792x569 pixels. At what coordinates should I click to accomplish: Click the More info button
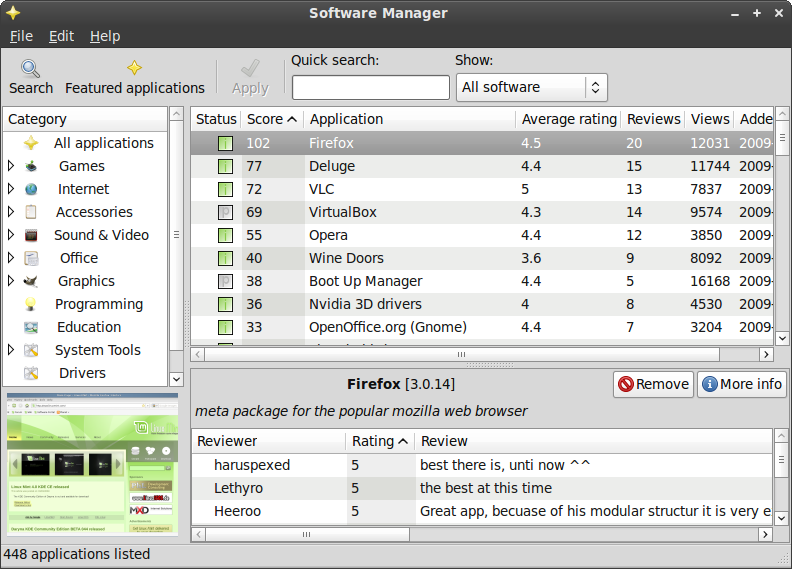(x=742, y=384)
